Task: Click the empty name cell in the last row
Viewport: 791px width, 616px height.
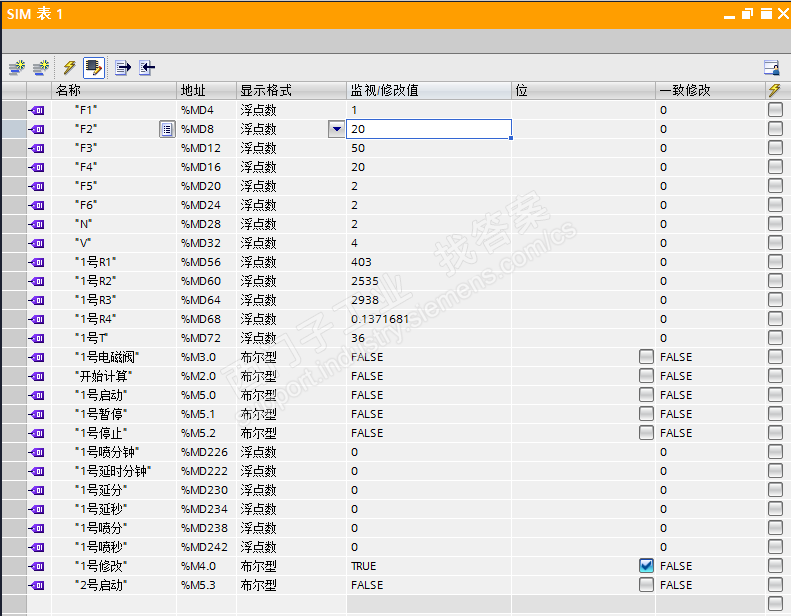Action: (x=114, y=604)
